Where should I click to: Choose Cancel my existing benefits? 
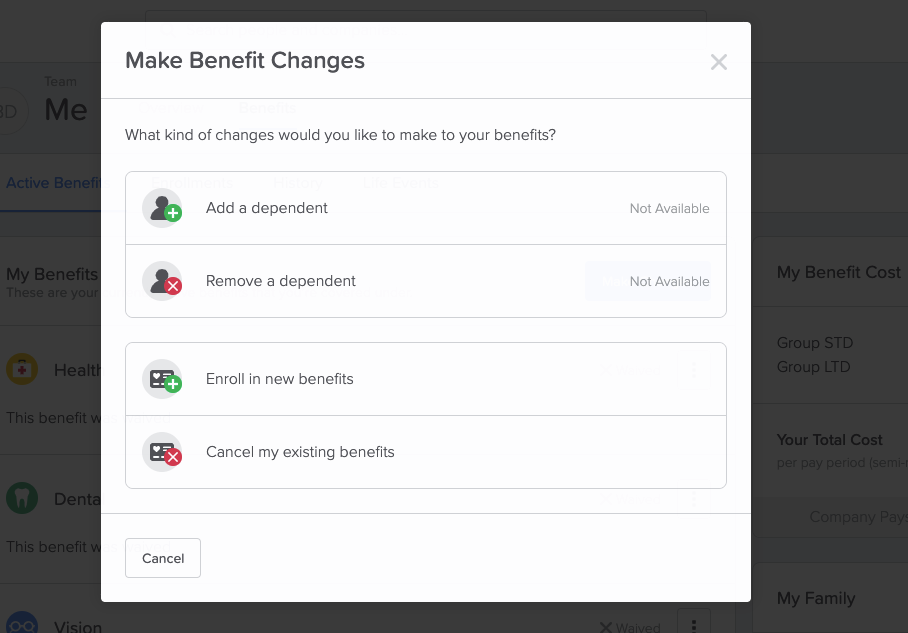tap(426, 452)
